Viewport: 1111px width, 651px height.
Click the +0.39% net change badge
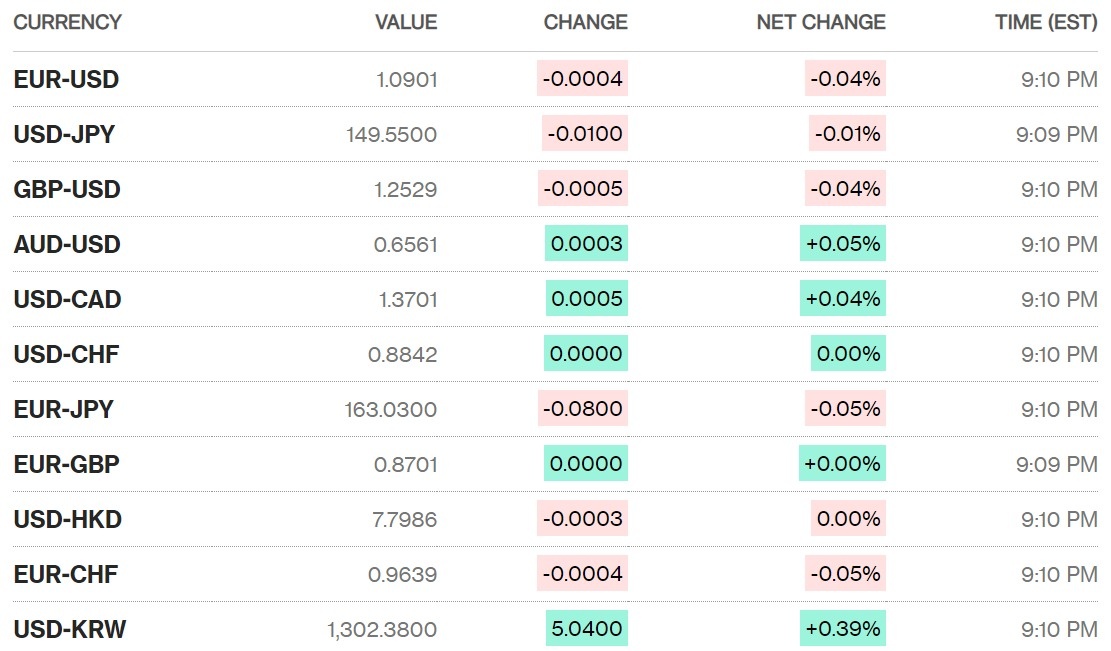point(843,629)
